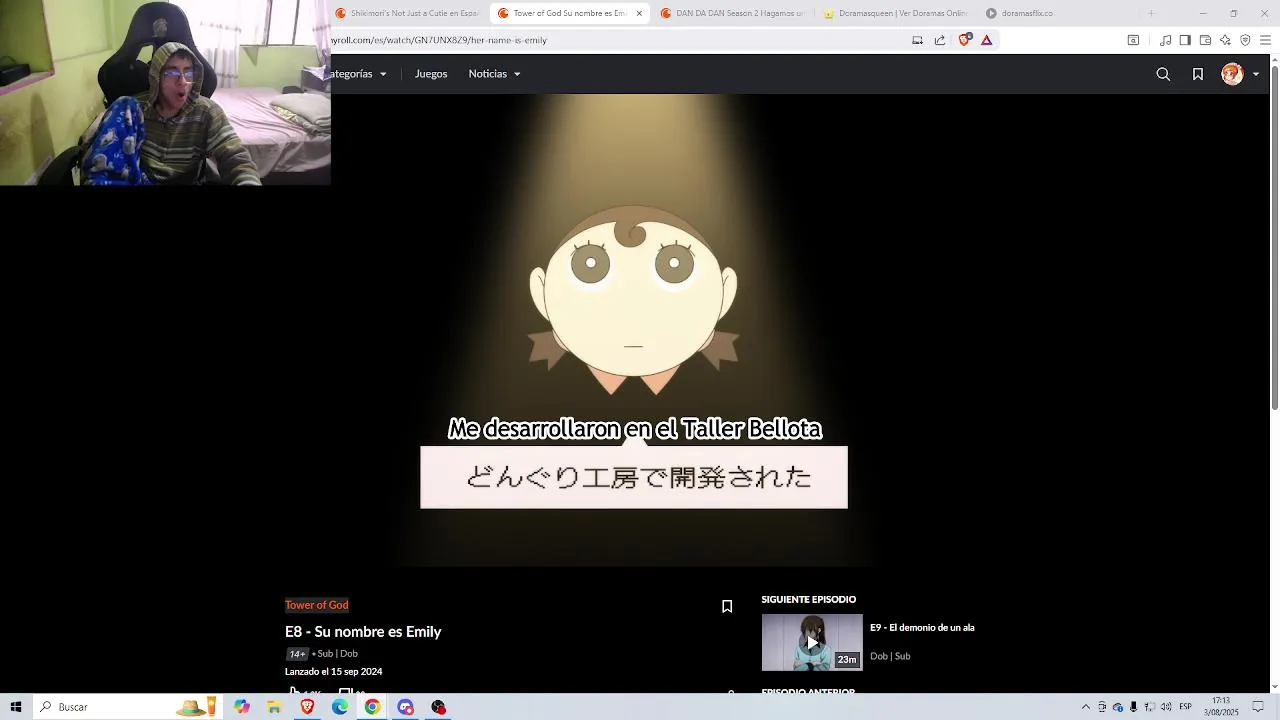Open the Brave Wallet icon
This screenshot has width=1280, height=720.
(x=1205, y=40)
